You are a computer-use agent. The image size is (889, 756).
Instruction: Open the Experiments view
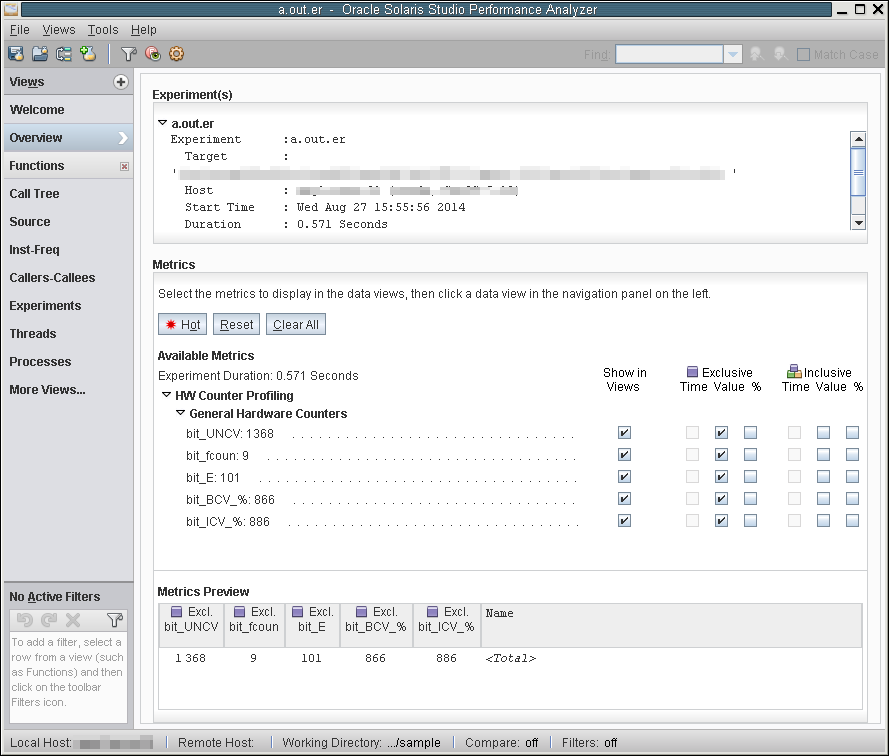68,306
